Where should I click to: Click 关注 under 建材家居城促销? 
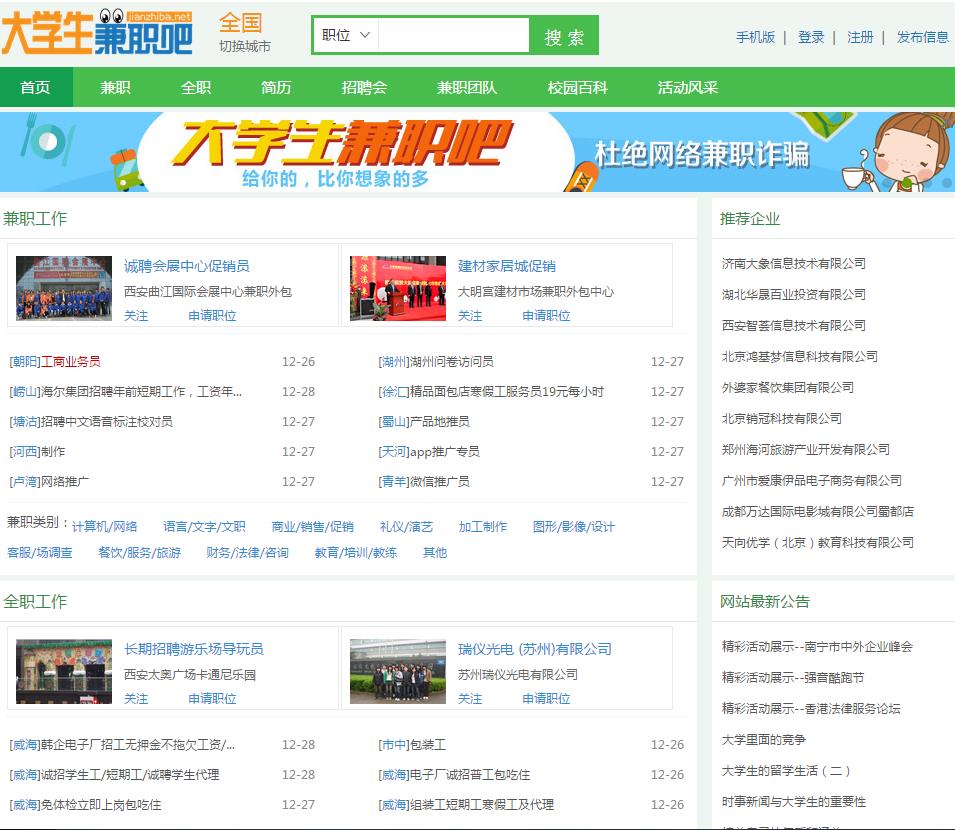[470, 315]
